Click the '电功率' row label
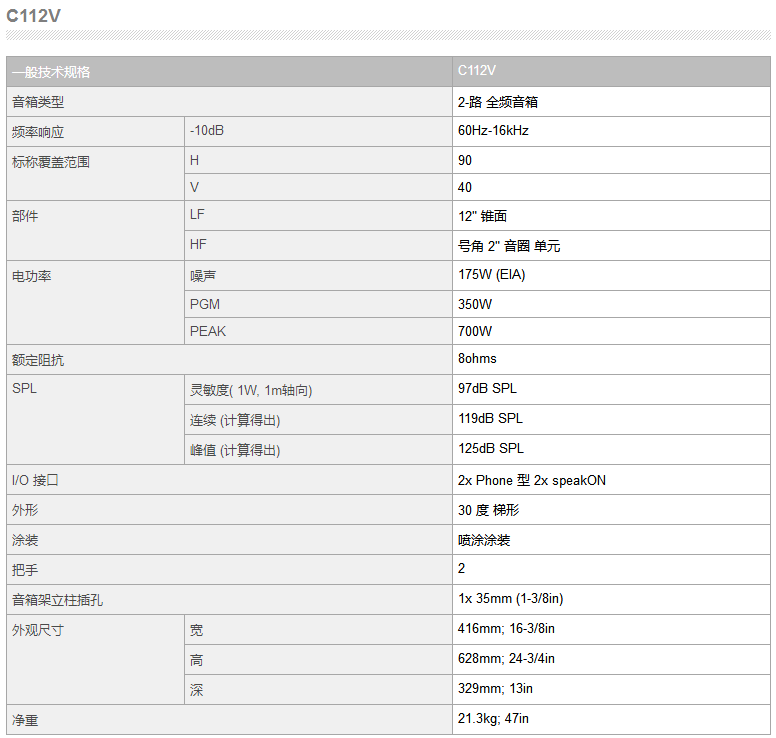Image resolution: width=776 pixels, height=738 pixels. (32, 276)
